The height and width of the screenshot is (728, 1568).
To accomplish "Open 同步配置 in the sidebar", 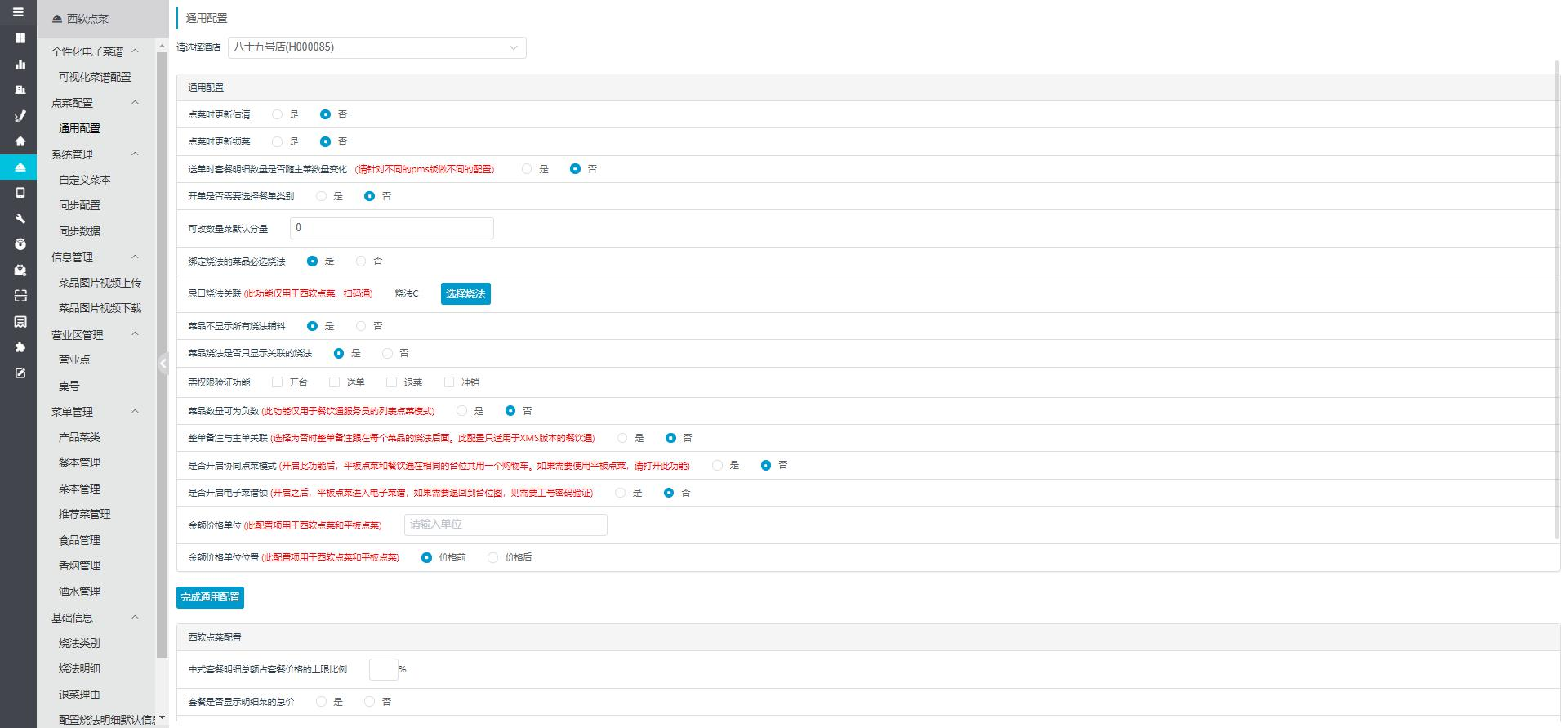I will point(79,205).
